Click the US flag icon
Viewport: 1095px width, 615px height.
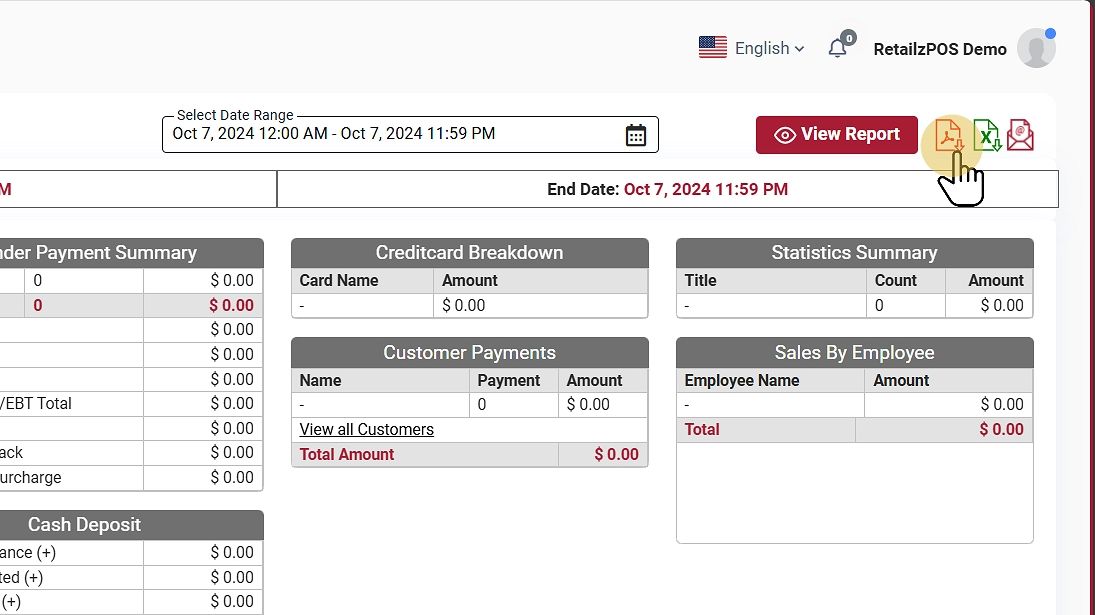713,48
